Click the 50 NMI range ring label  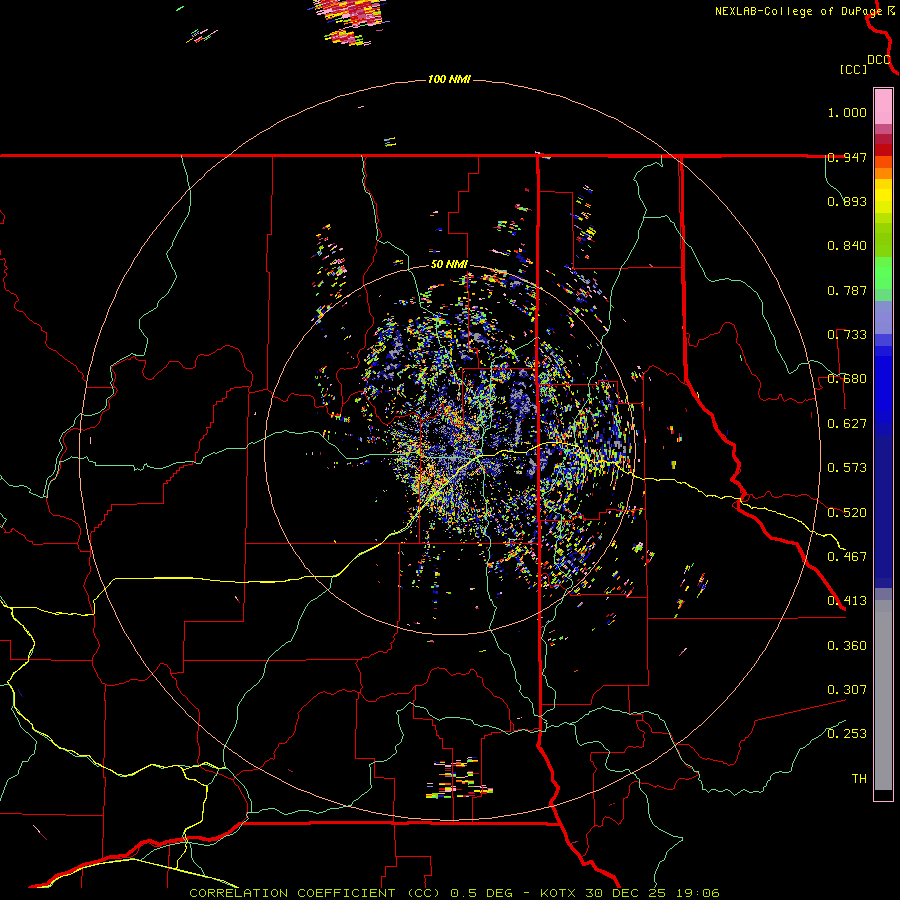coord(449,265)
